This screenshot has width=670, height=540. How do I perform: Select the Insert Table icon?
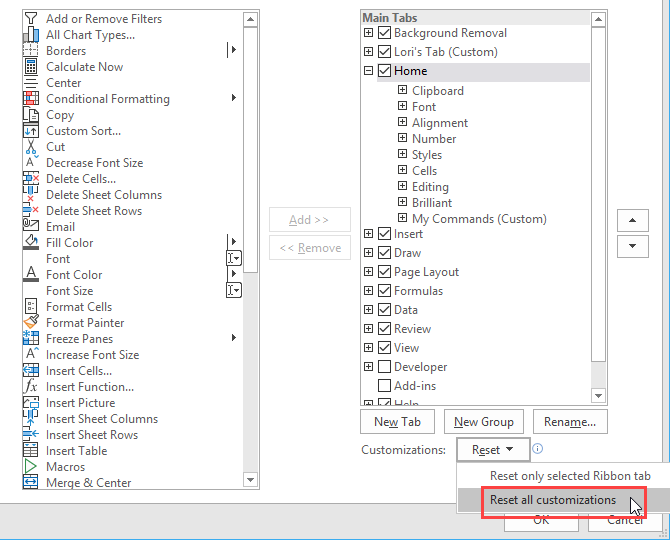click(31, 450)
